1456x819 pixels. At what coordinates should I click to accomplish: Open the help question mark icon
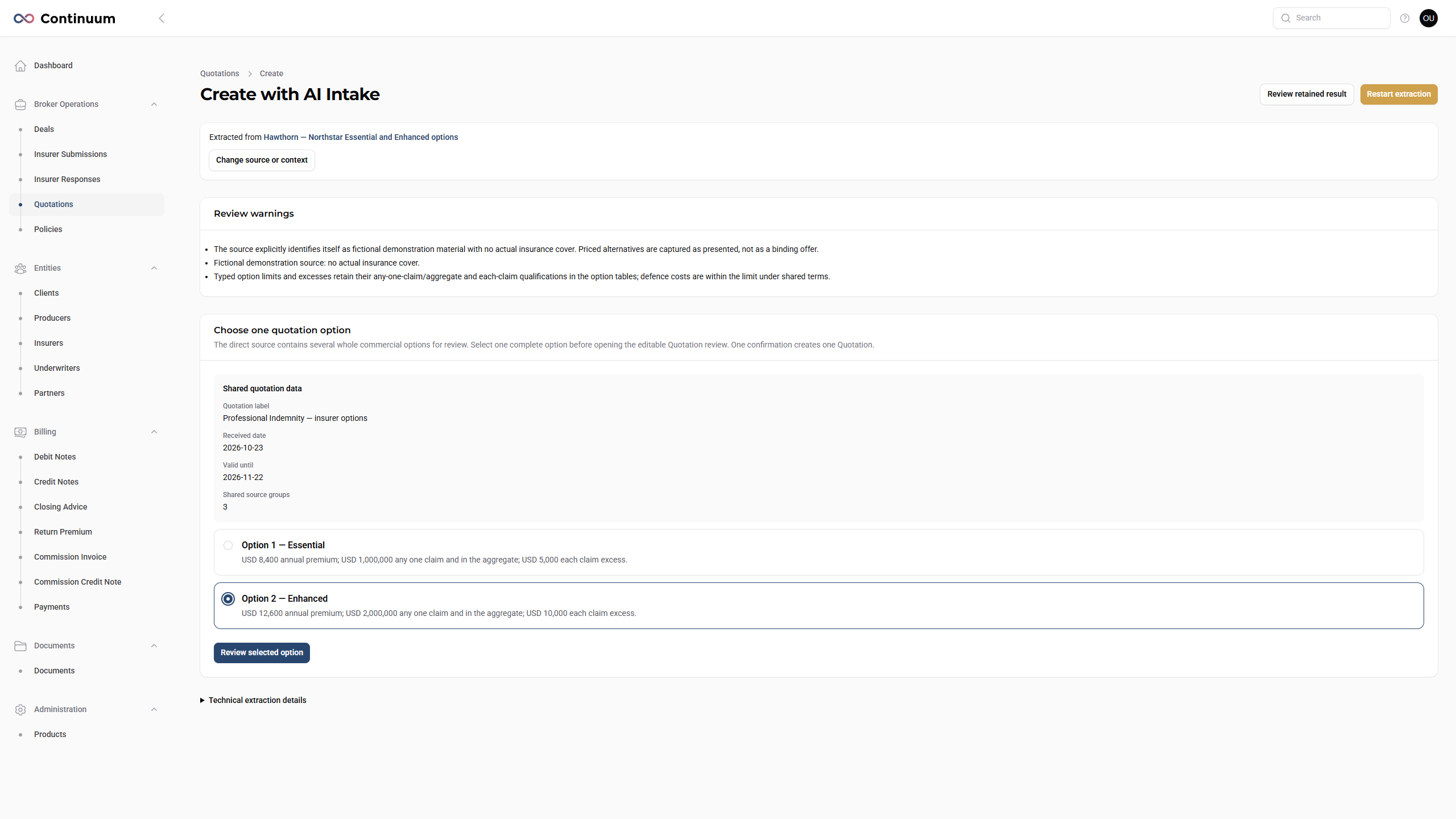click(x=1405, y=18)
